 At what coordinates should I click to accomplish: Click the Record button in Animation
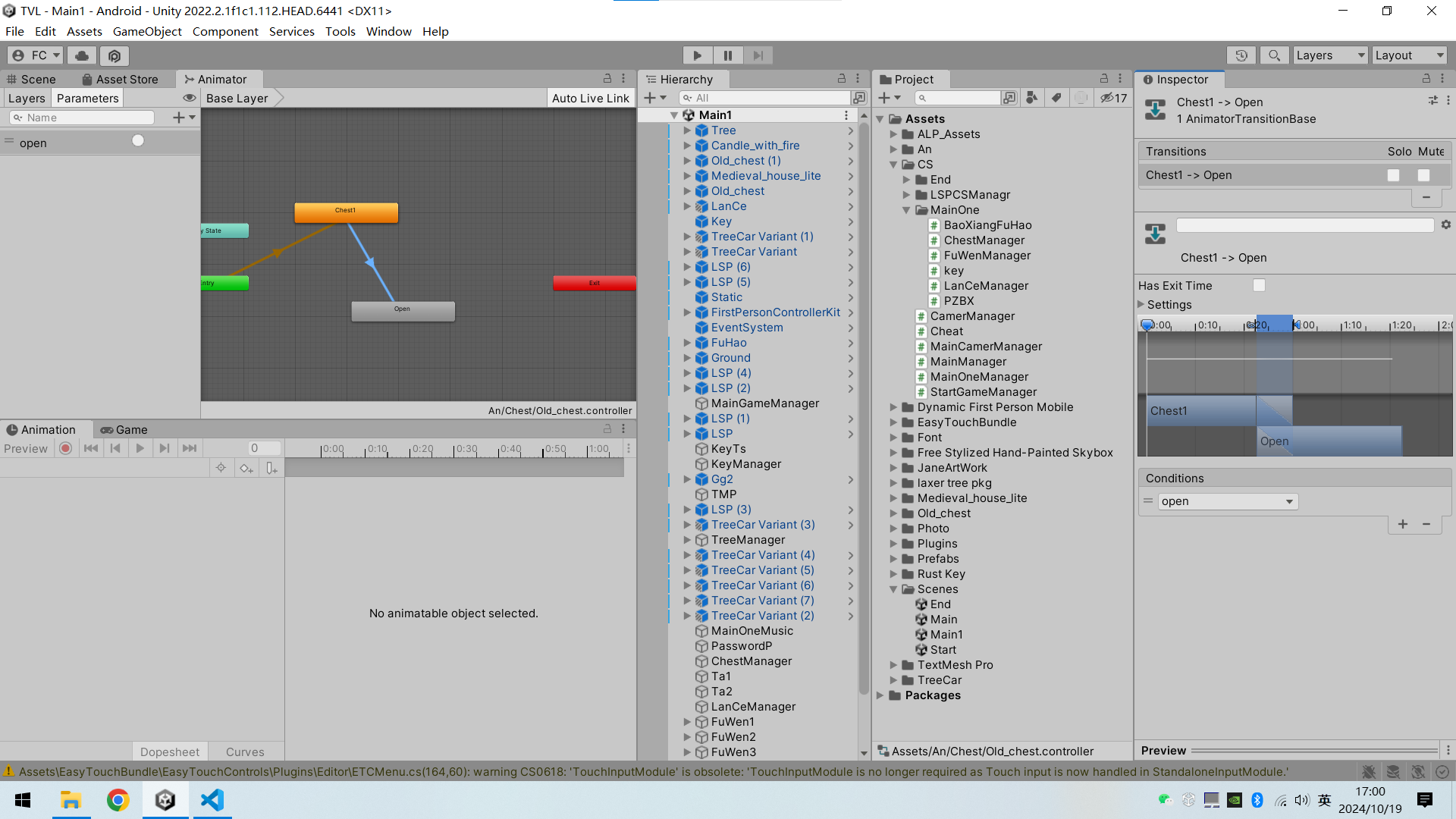(64, 448)
